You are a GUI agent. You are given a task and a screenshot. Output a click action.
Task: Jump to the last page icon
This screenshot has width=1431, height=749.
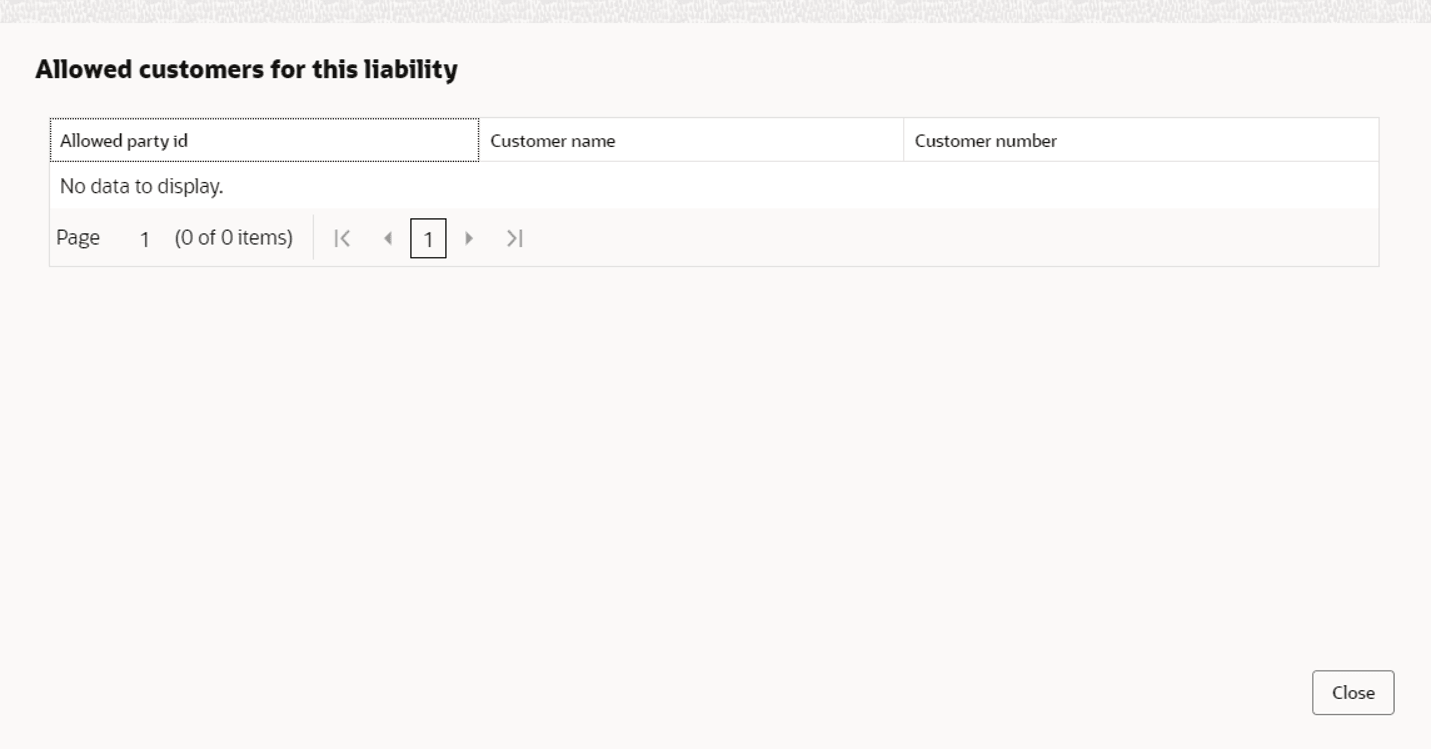pos(514,238)
